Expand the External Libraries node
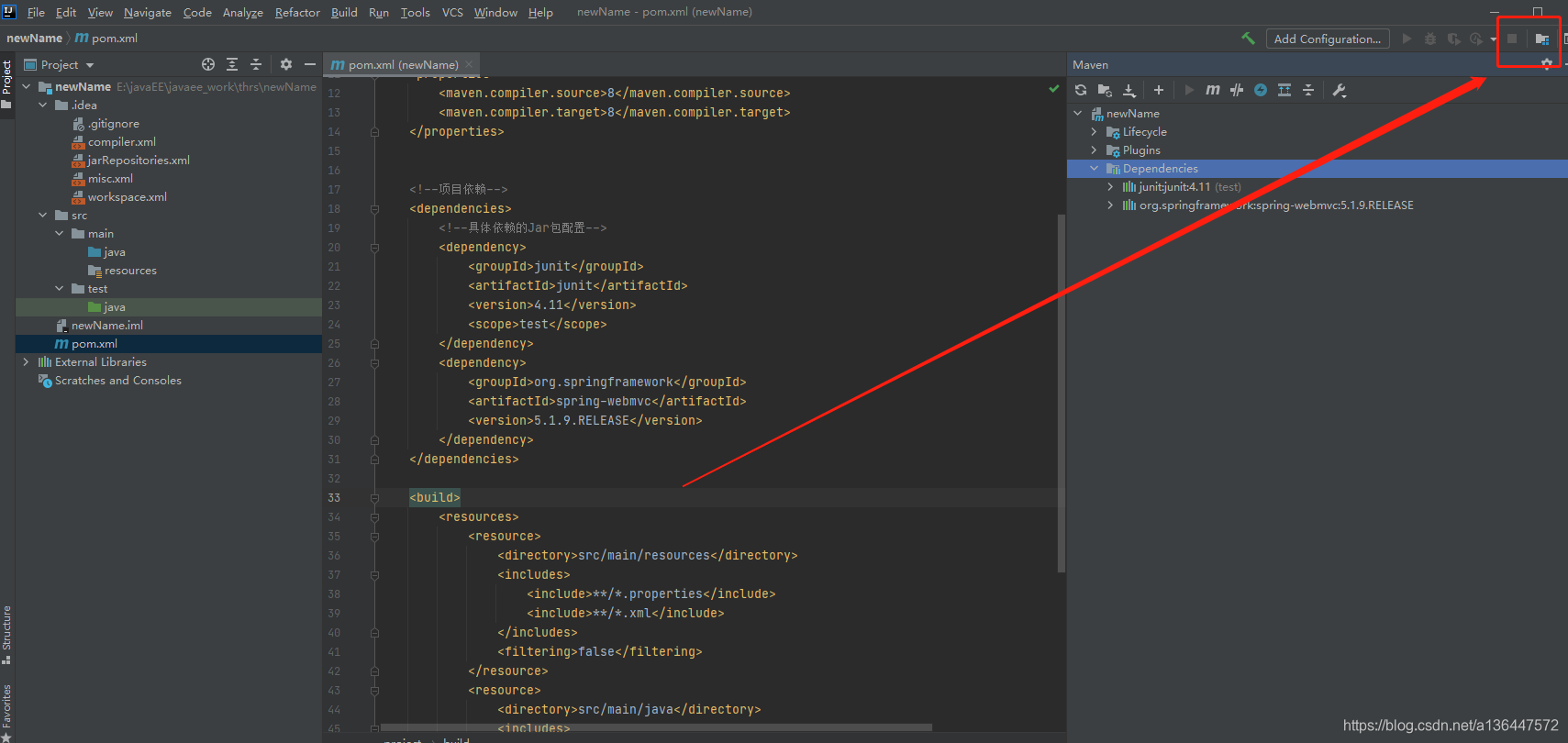The height and width of the screenshot is (743, 1568). click(26, 361)
